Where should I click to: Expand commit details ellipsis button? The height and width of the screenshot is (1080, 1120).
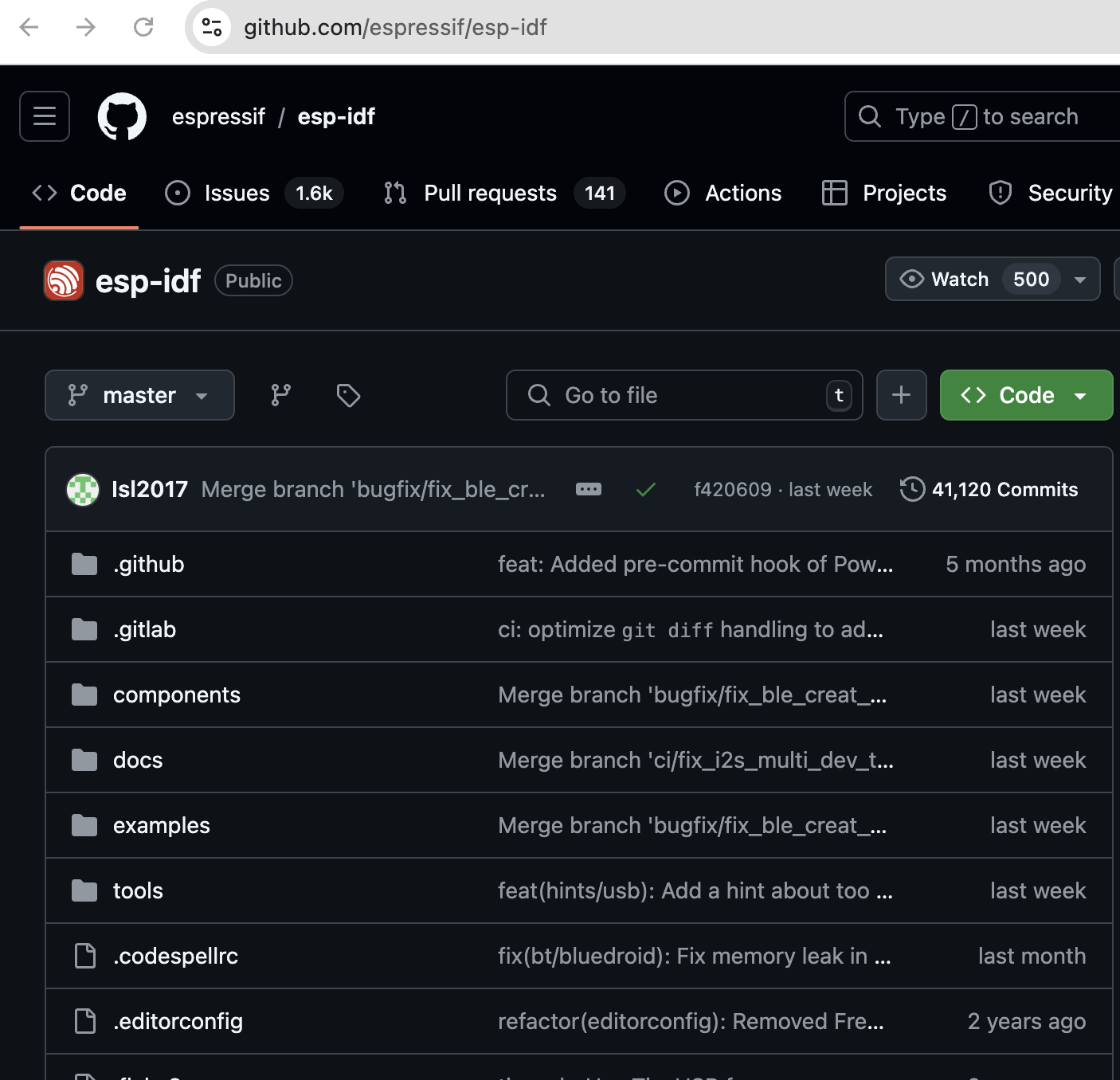coord(589,489)
